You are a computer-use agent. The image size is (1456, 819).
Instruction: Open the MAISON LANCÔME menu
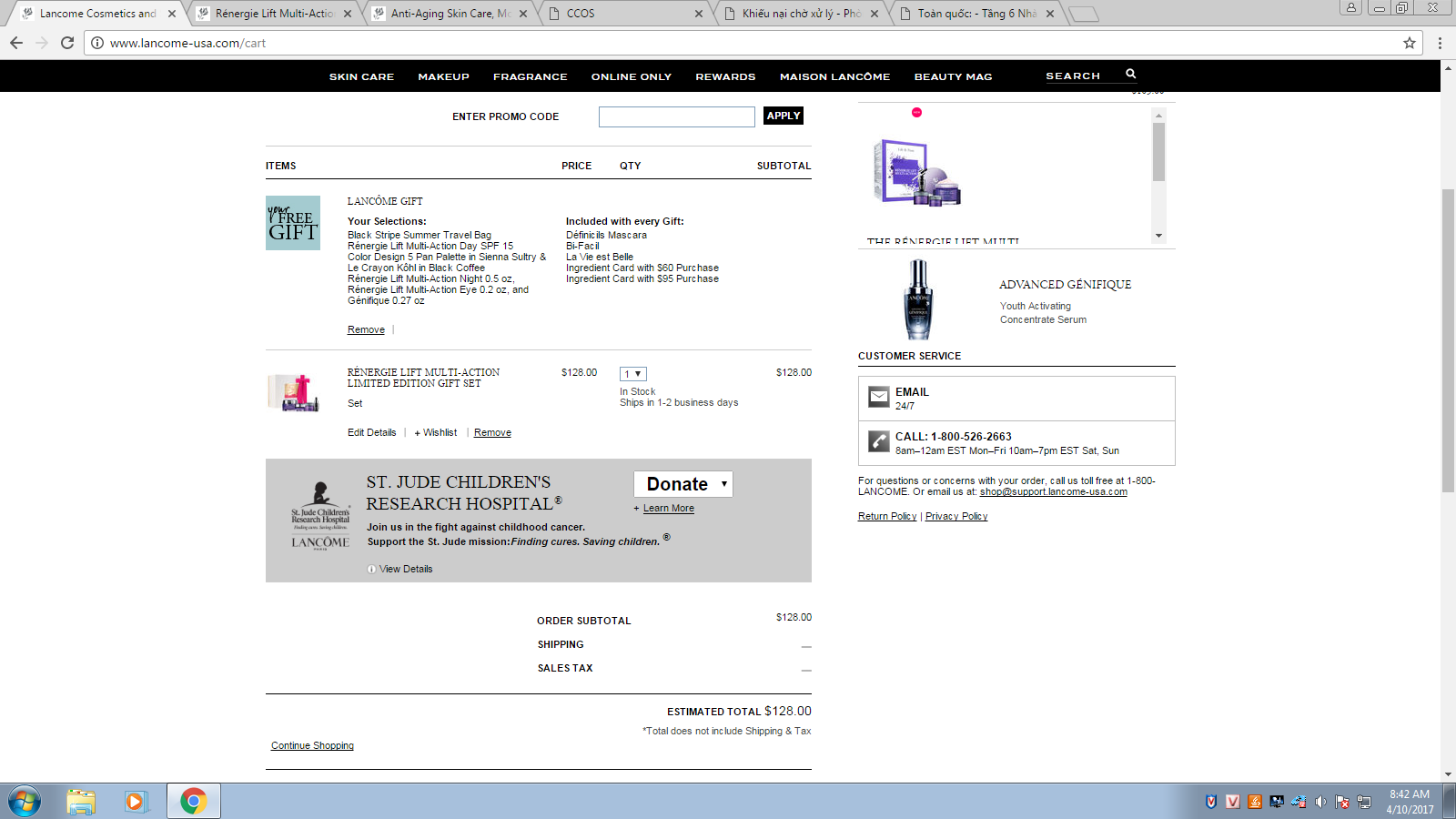834,76
